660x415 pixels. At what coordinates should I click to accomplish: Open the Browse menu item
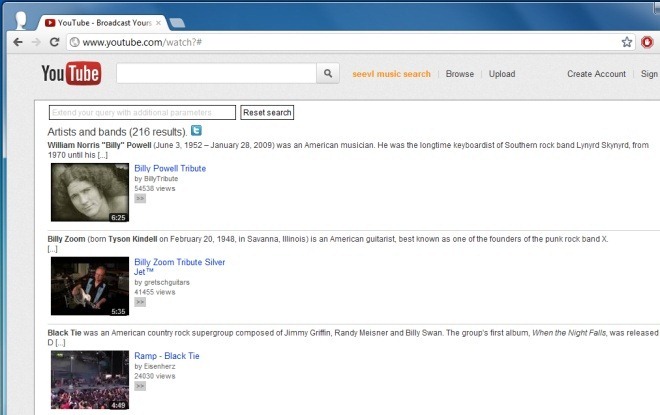(460, 74)
